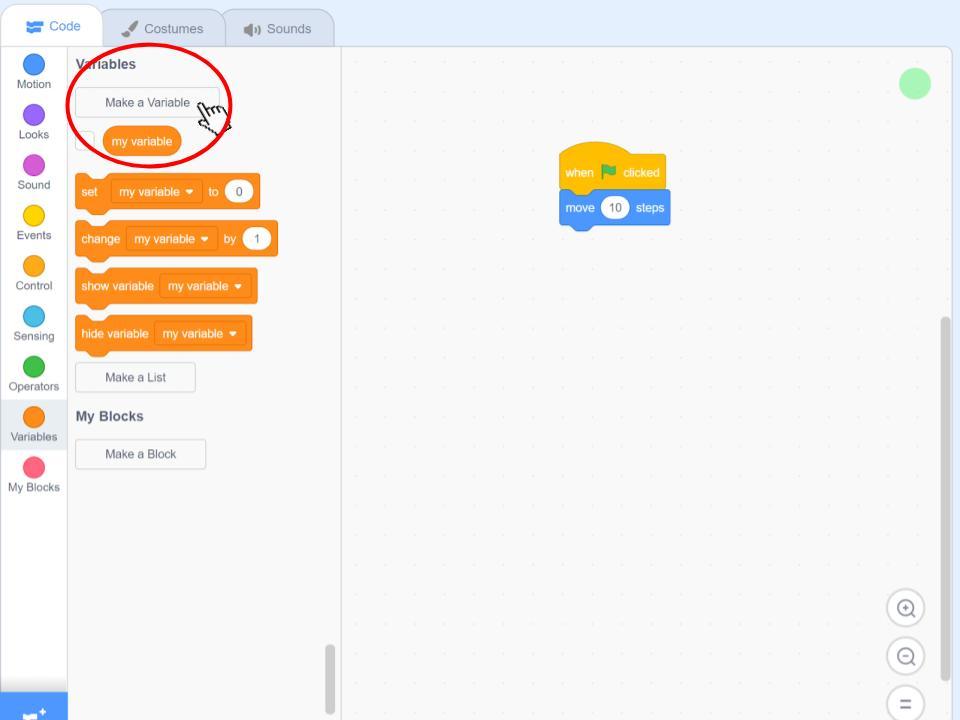Image resolution: width=960 pixels, height=720 pixels.
Task: Select the Events category circle
Action: pos(34,216)
